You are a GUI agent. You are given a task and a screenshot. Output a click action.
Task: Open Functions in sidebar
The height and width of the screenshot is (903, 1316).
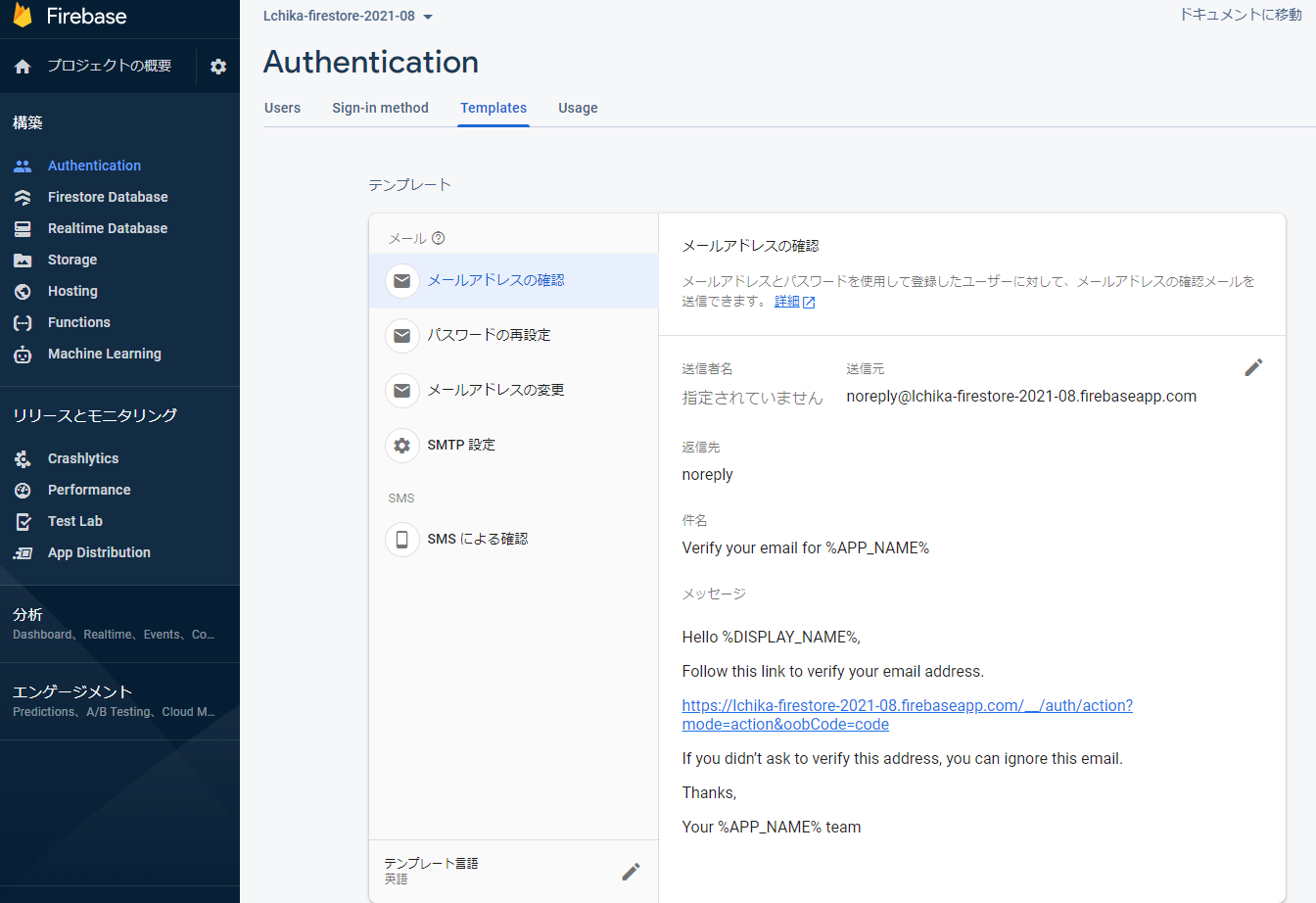point(79,323)
